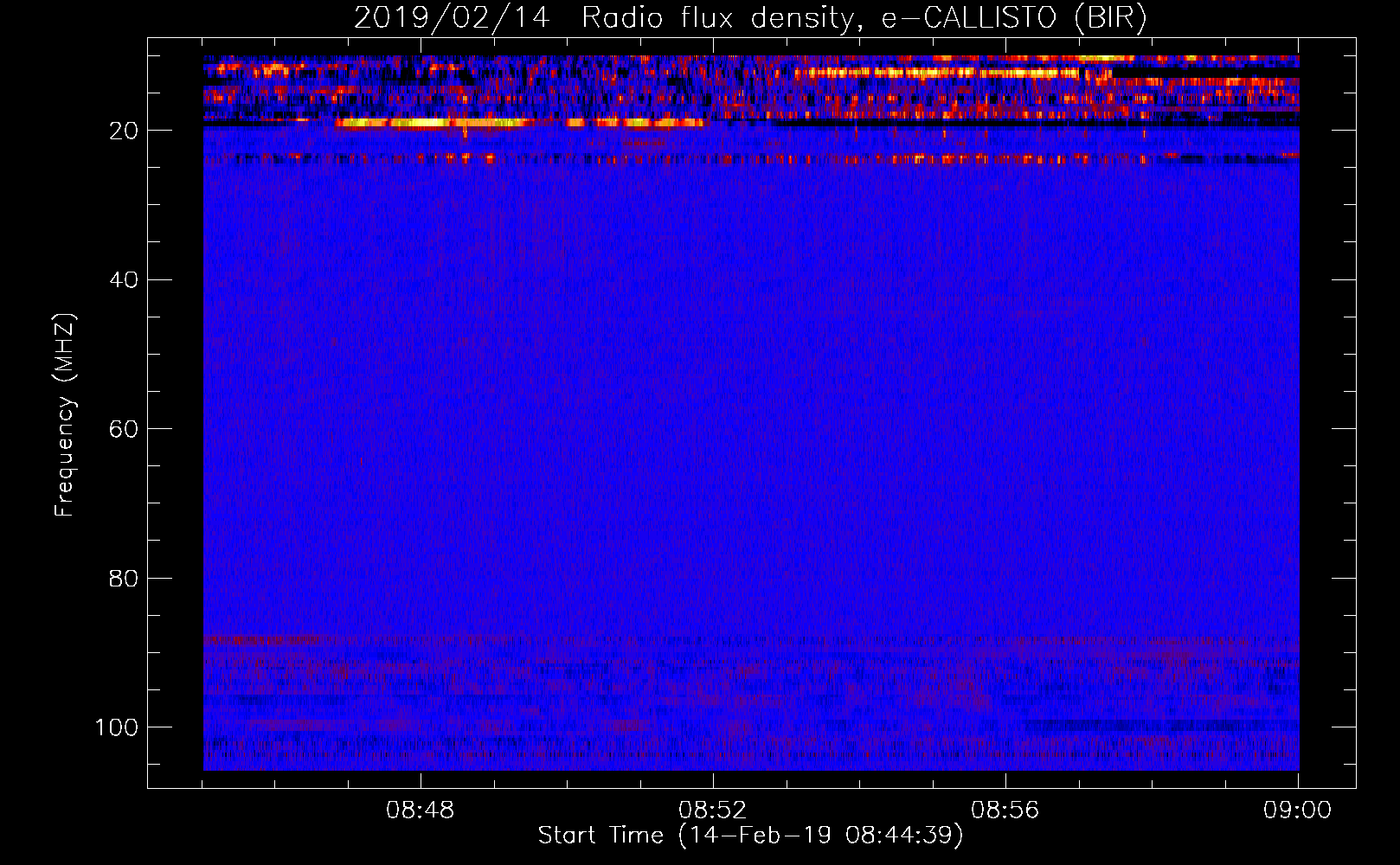Viewport: 1400px width, 865px height.
Task: Click the 08:56 time axis label
Action: (1005, 811)
